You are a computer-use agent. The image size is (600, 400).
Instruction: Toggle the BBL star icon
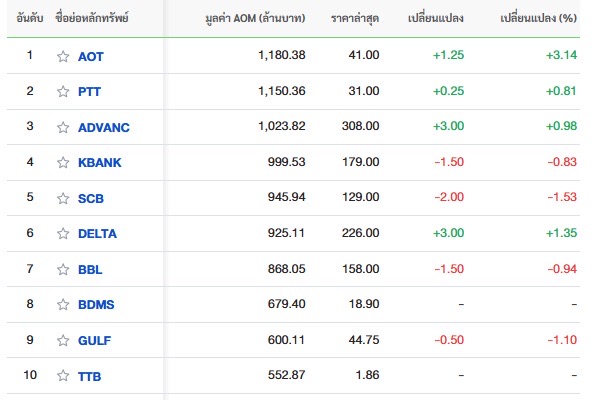(63, 269)
